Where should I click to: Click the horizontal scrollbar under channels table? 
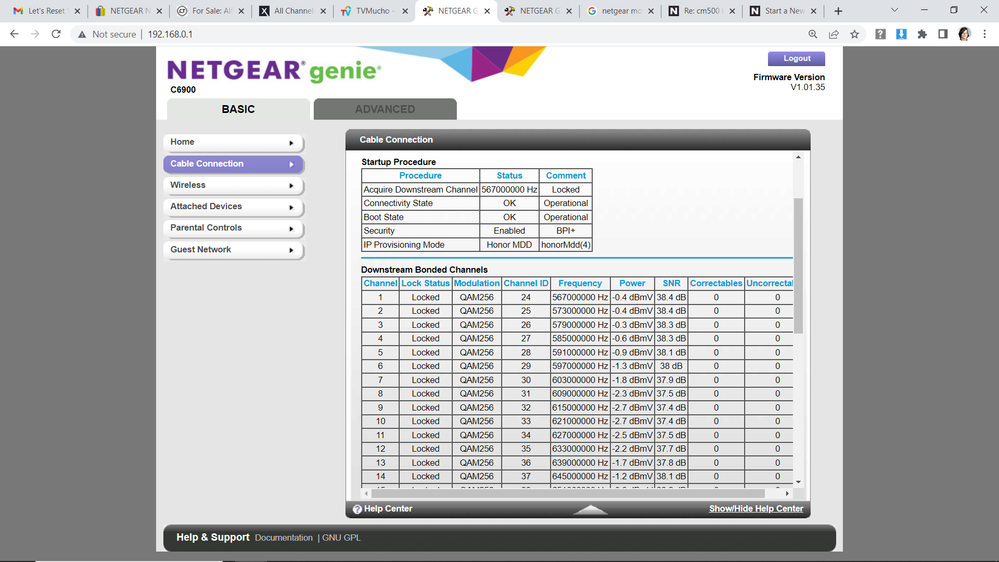pyautogui.click(x=570, y=493)
